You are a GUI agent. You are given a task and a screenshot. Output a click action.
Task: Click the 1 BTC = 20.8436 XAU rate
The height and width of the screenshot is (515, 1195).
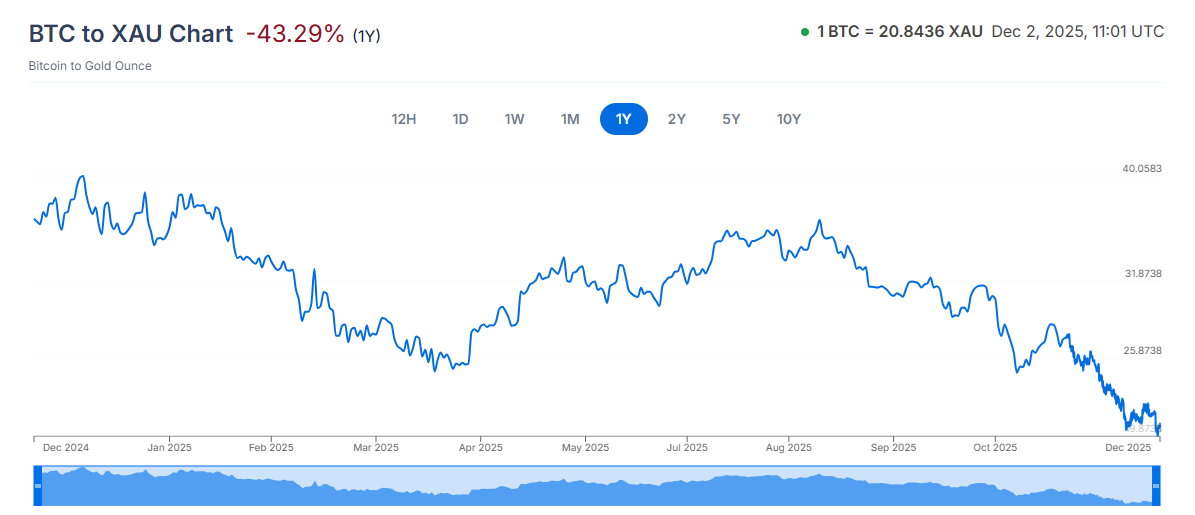coord(900,32)
